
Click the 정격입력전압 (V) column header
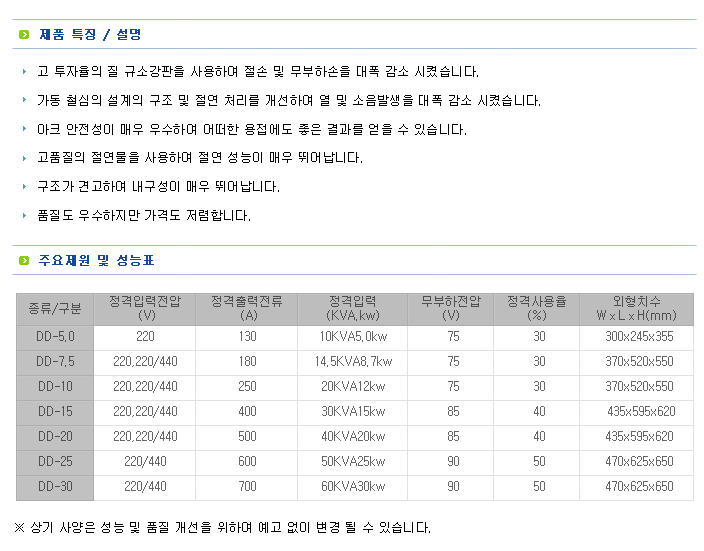coord(145,308)
